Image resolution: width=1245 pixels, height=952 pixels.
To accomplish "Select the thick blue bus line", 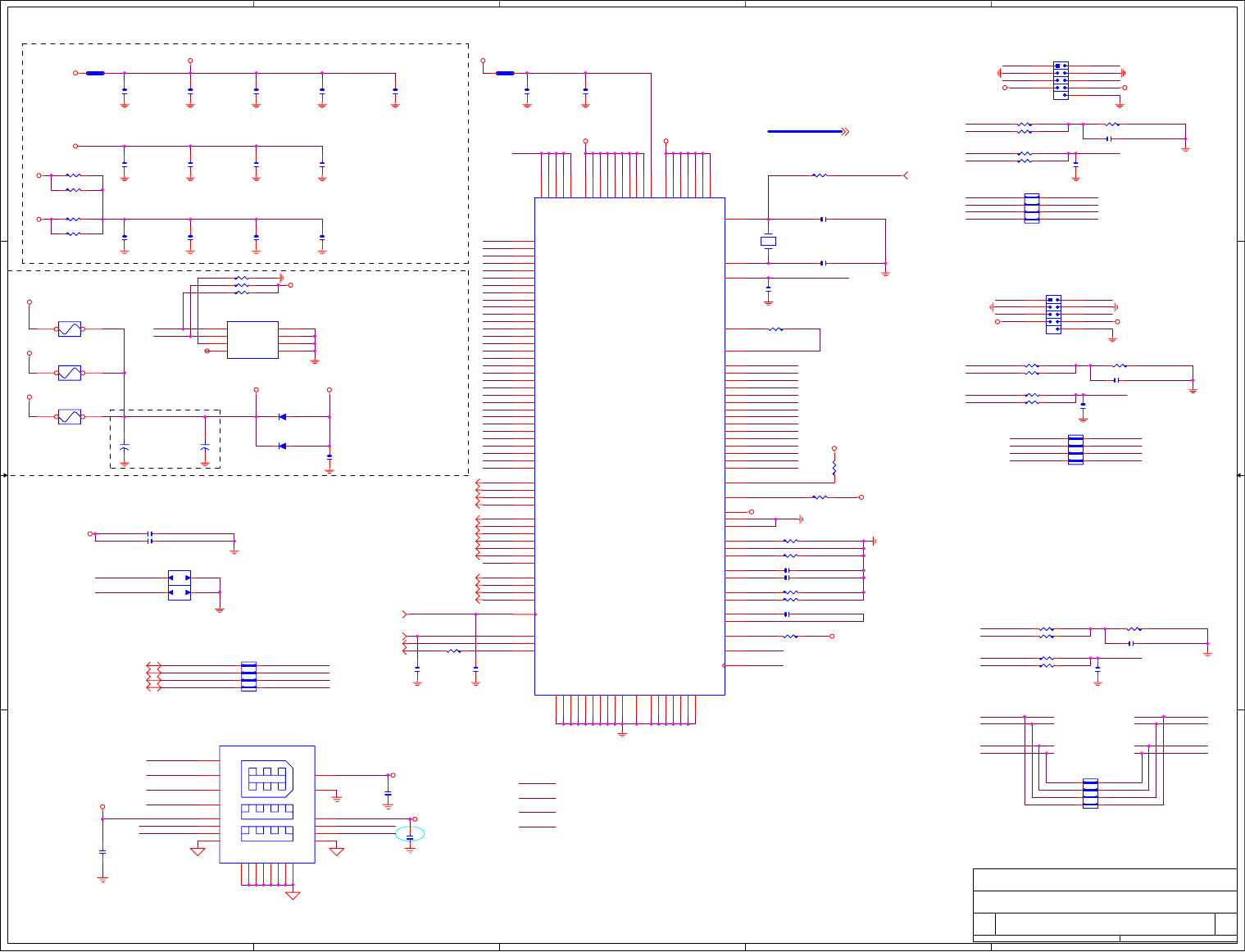I will pos(805,131).
